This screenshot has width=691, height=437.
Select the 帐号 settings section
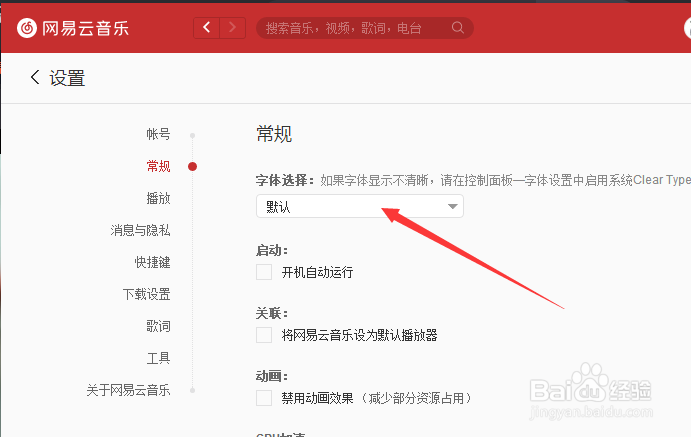[158, 134]
